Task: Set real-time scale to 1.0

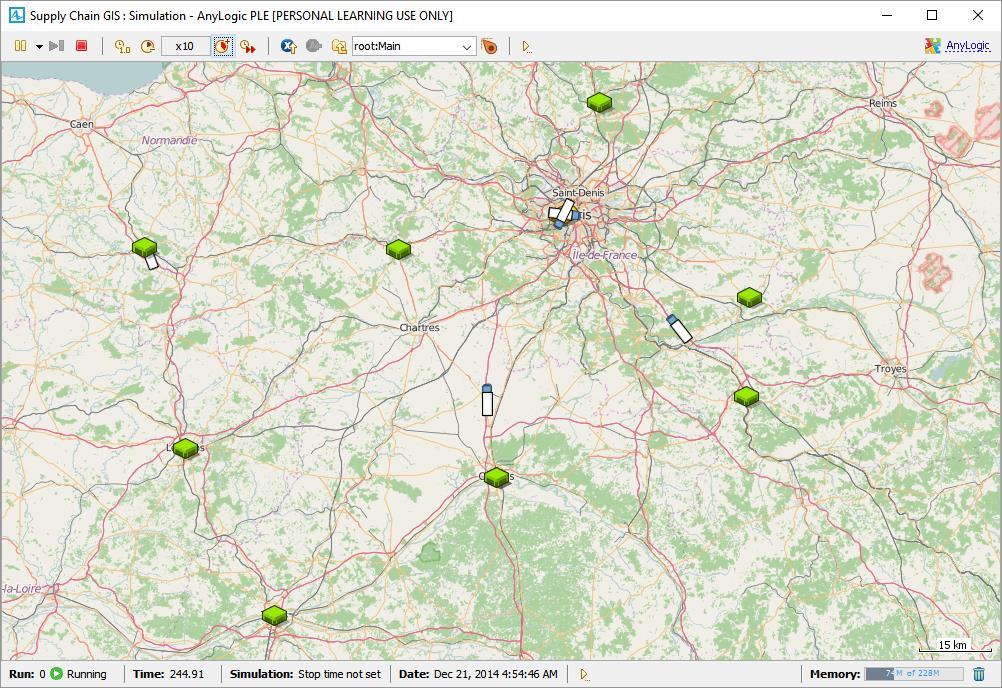Action: (x=122, y=46)
